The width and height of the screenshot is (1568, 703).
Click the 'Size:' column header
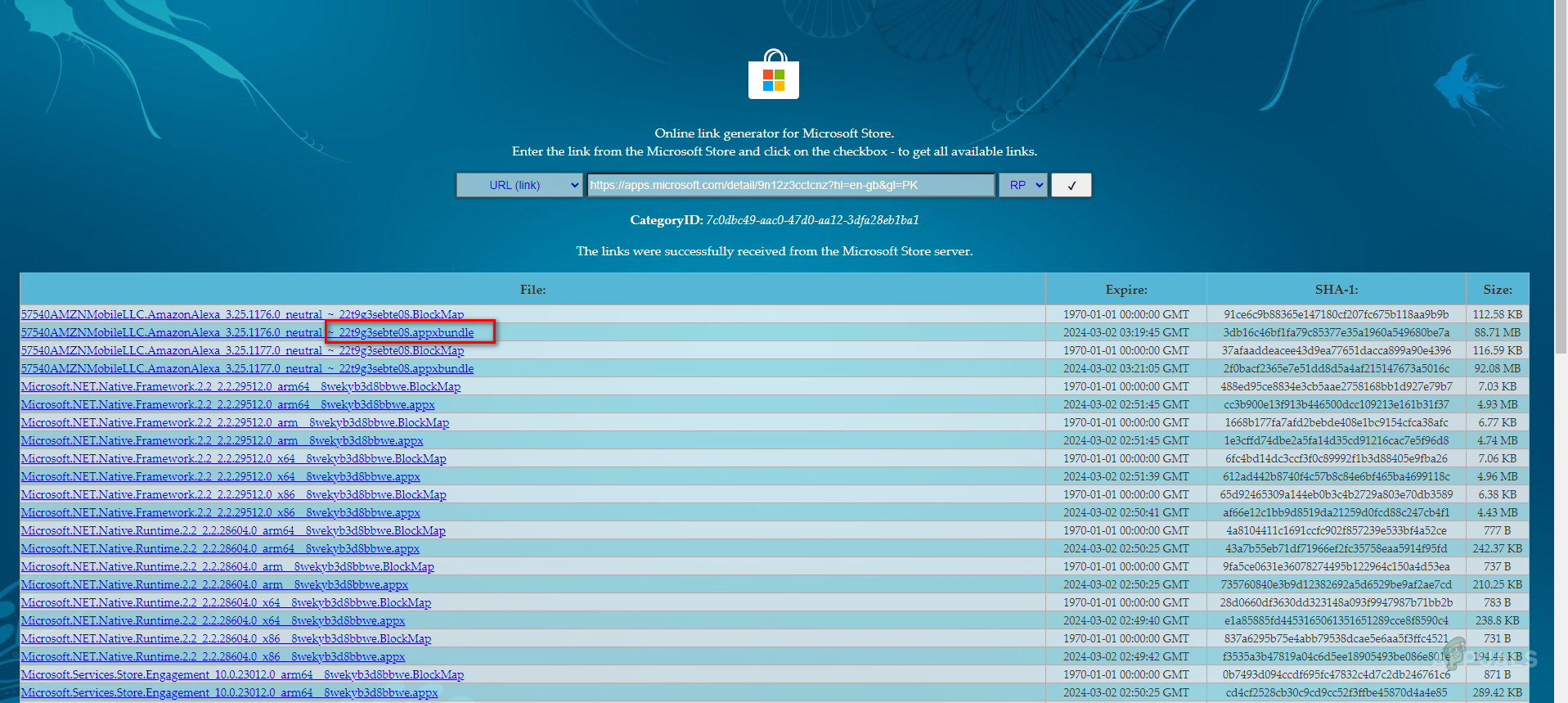click(x=1498, y=290)
